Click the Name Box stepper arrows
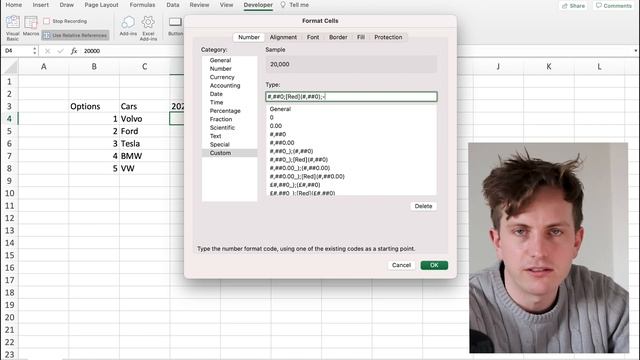The height and width of the screenshot is (360, 640). coord(35,51)
